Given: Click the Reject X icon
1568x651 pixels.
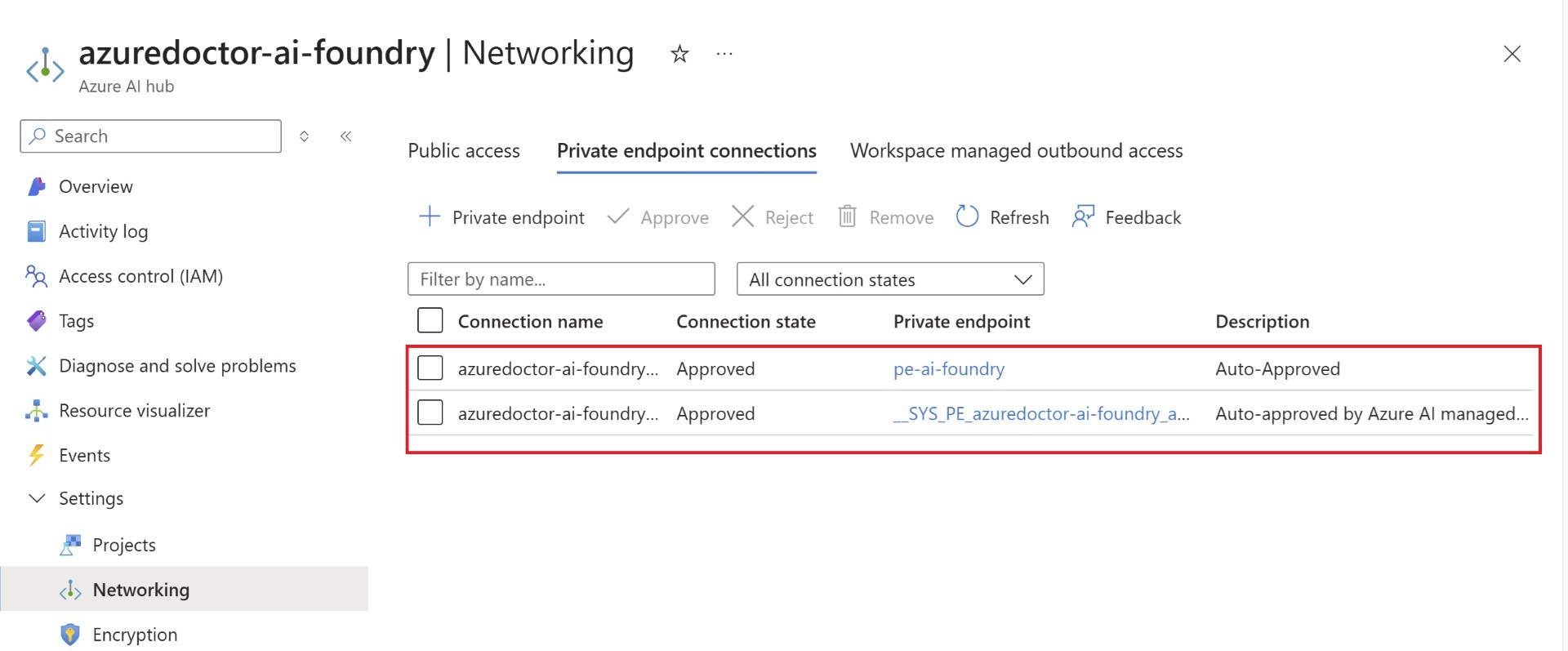Looking at the screenshot, I should tap(742, 216).
